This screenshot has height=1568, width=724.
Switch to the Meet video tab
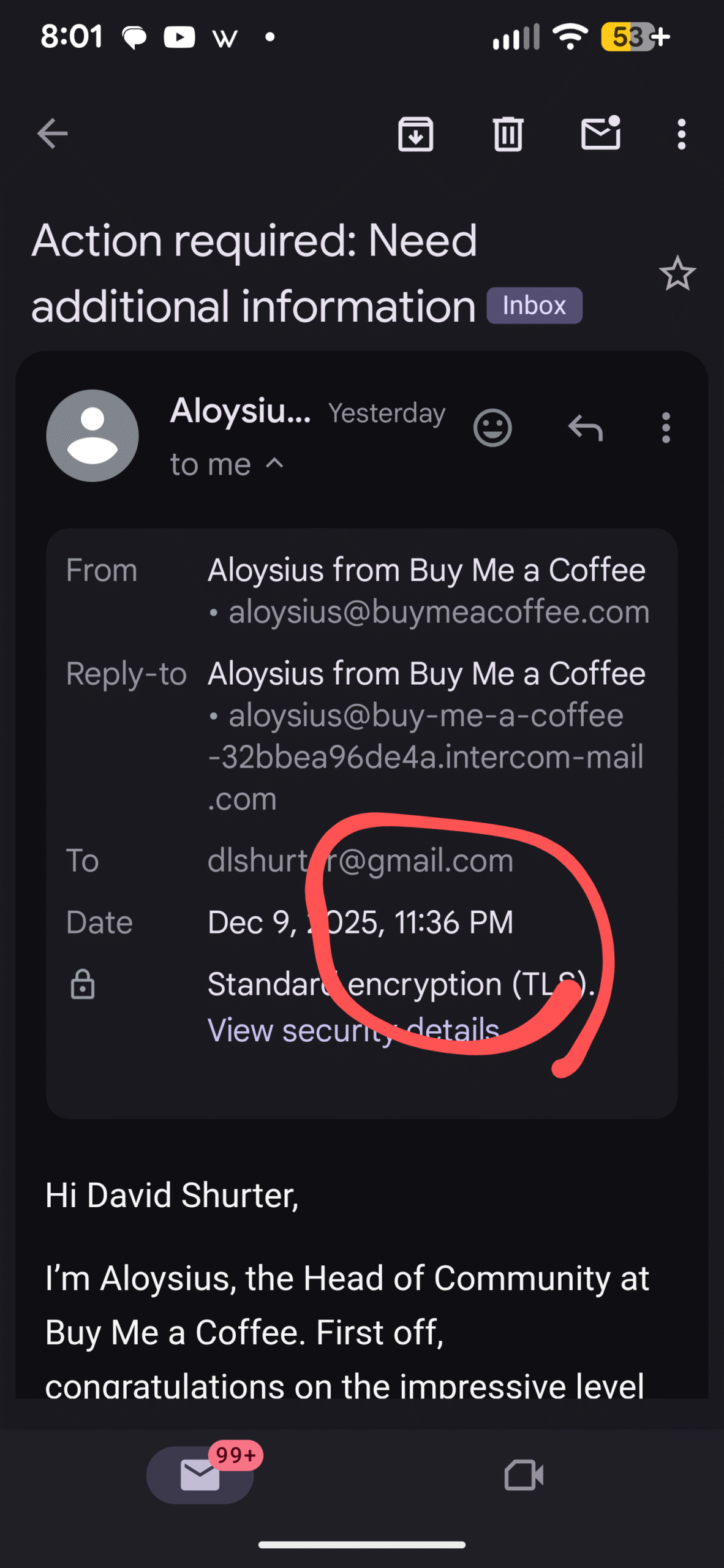[524, 1475]
